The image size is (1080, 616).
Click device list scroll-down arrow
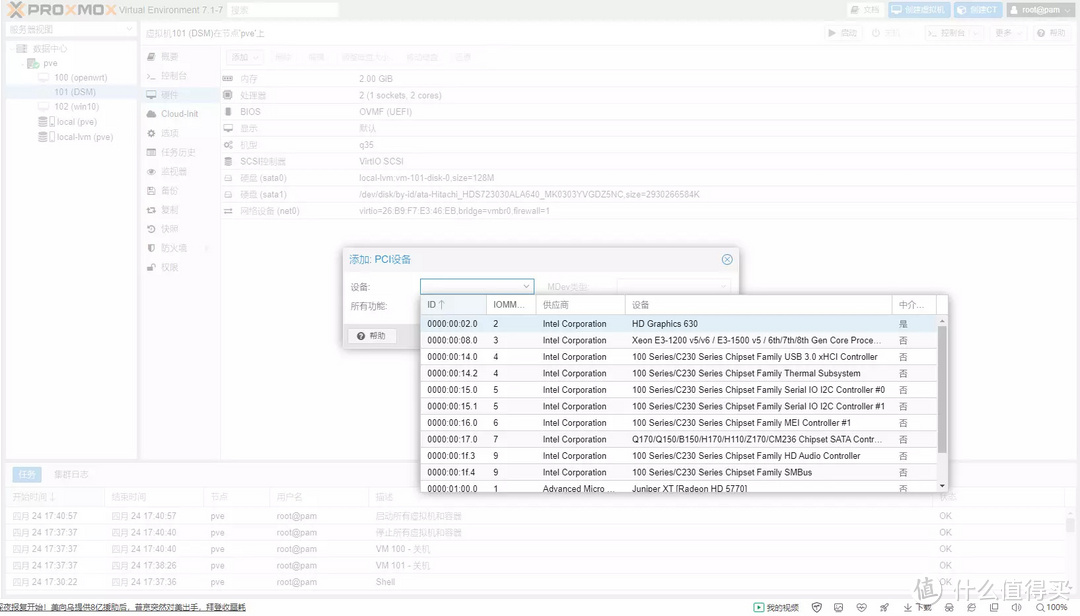click(x=942, y=486)
